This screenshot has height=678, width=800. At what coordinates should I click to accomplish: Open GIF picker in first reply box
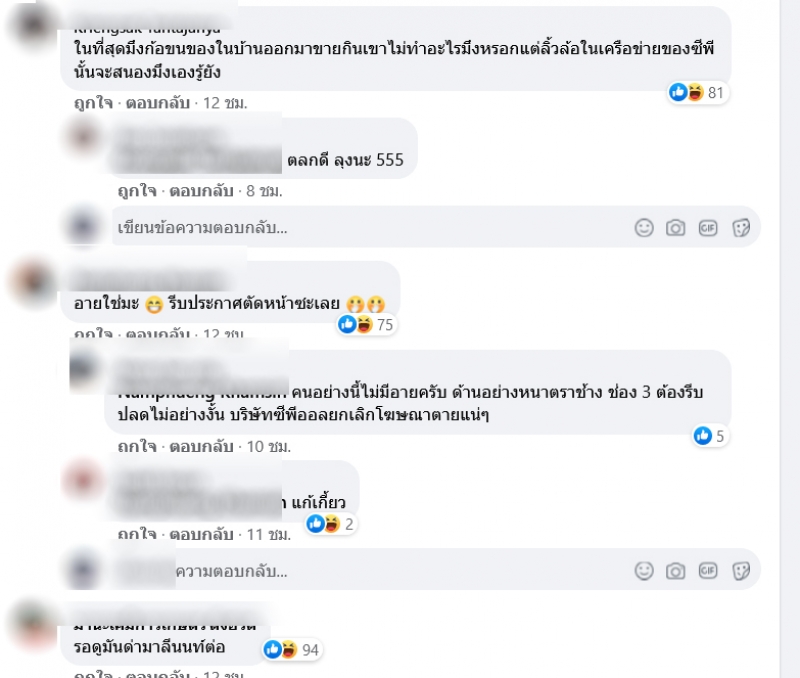(x=708, y=228)
